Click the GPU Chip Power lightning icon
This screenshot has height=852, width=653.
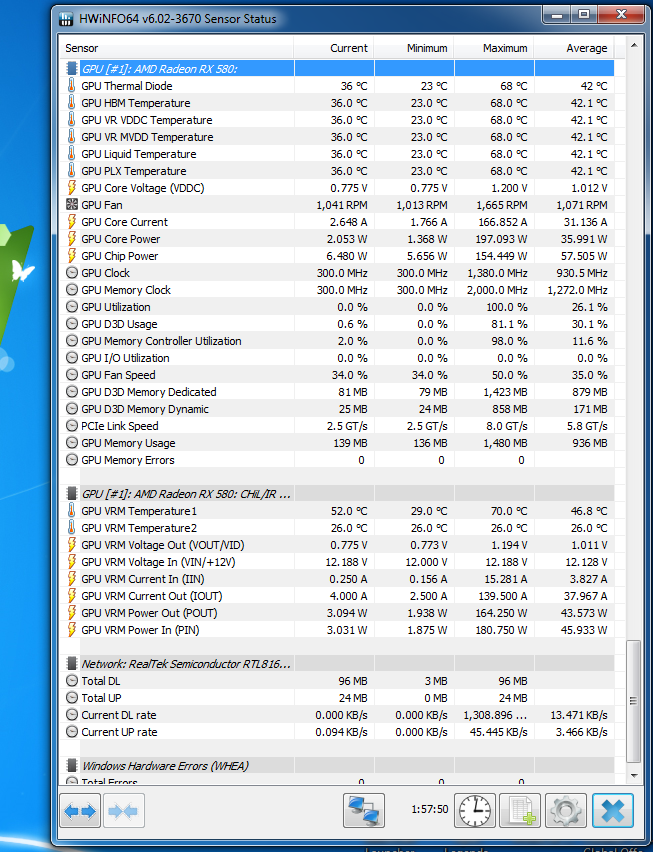[71, 255]
